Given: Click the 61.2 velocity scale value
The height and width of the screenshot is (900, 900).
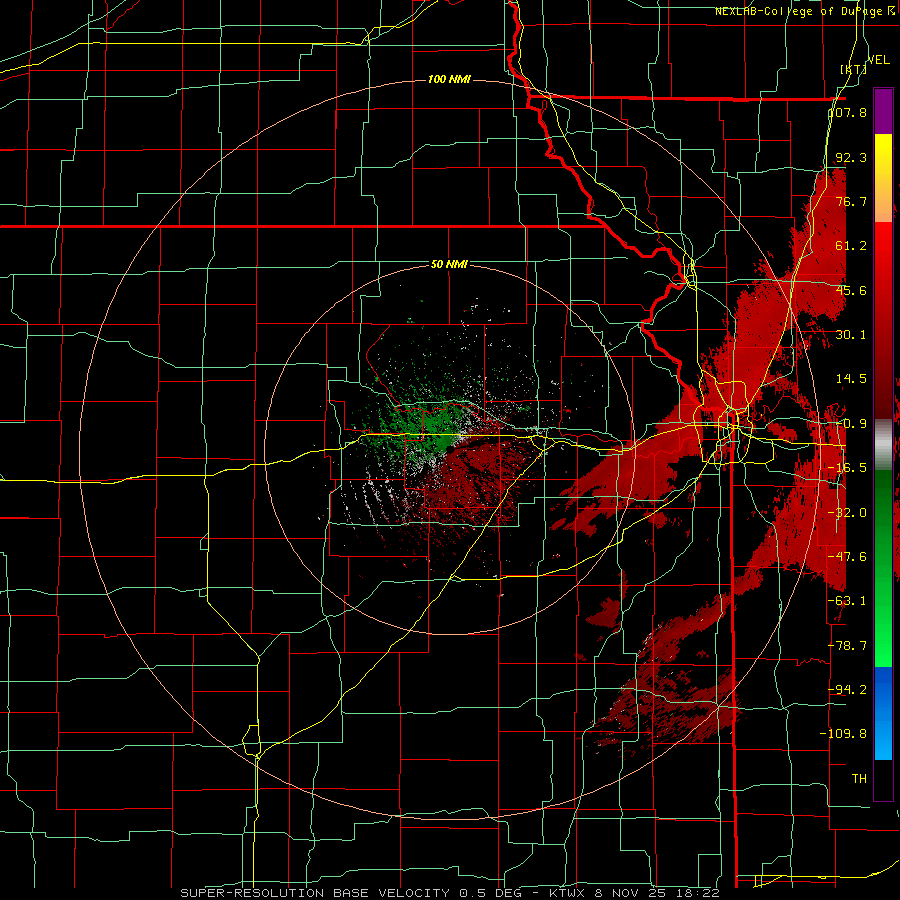Looking at the screenshot, I should click(x=851, y=245).
